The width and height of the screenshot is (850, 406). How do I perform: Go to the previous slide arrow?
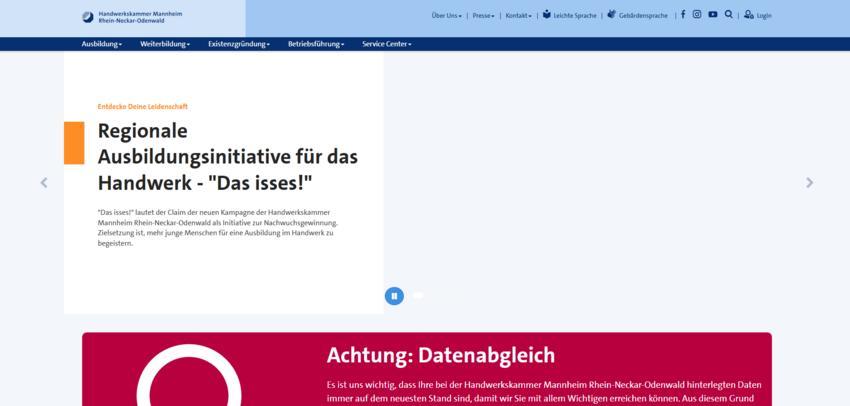tap(44, 183)
